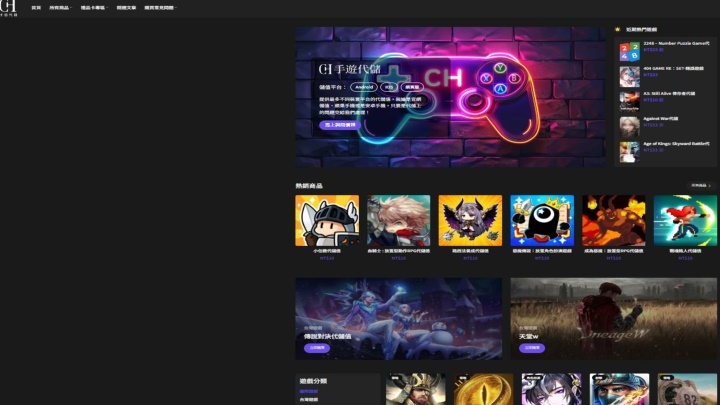Click the gold crown icon above sidebar list
This screenshot has width=720, height=405.
[618, 29]
